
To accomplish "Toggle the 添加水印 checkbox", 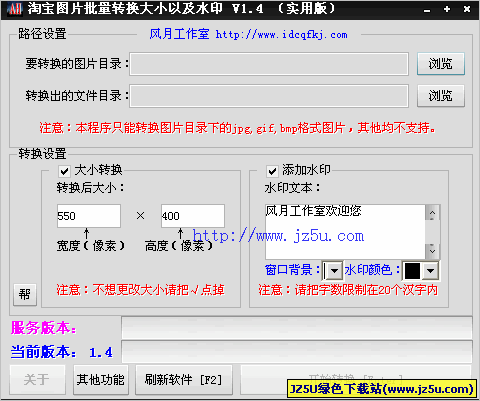I will [272, 171].
